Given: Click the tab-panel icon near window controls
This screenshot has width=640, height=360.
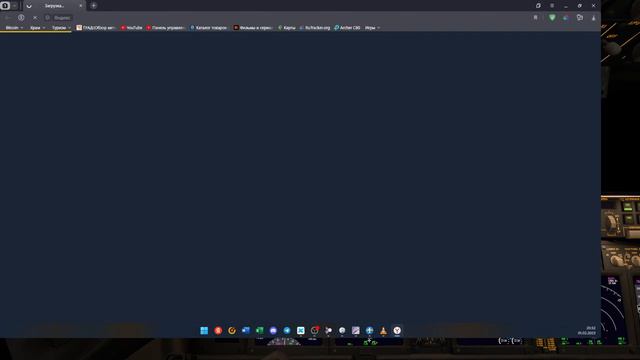Looking at the screenshot, I should point(538,6).
